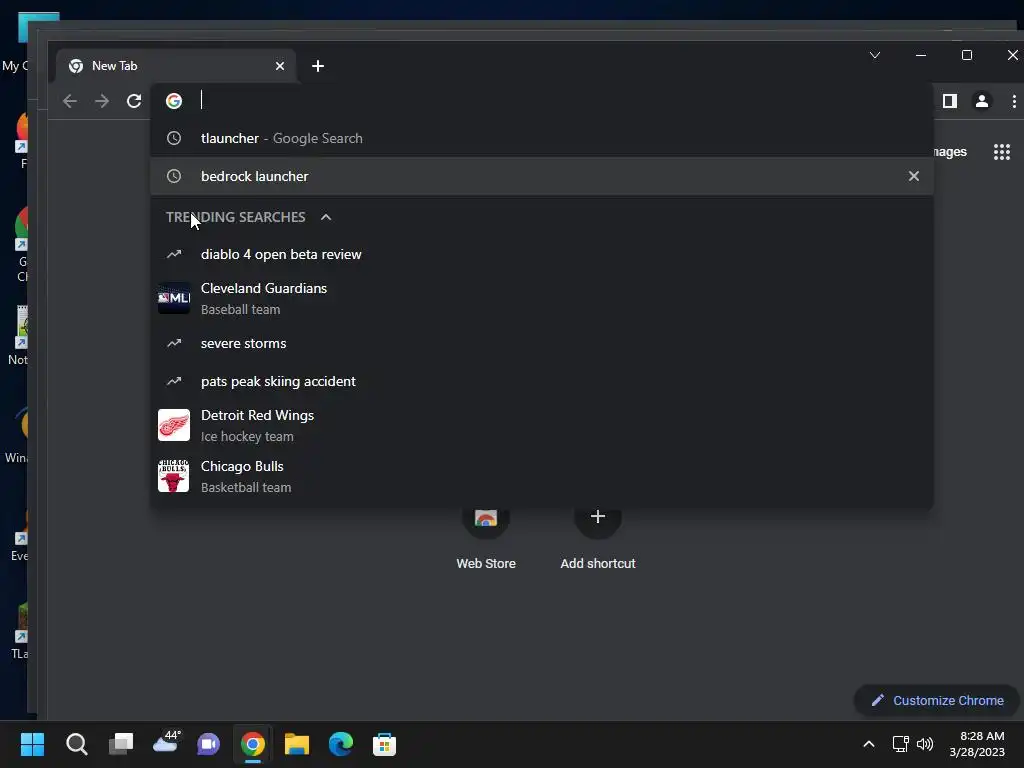
Task: Collapse the Trending Searches section
Action: click(x=326, y=217)
